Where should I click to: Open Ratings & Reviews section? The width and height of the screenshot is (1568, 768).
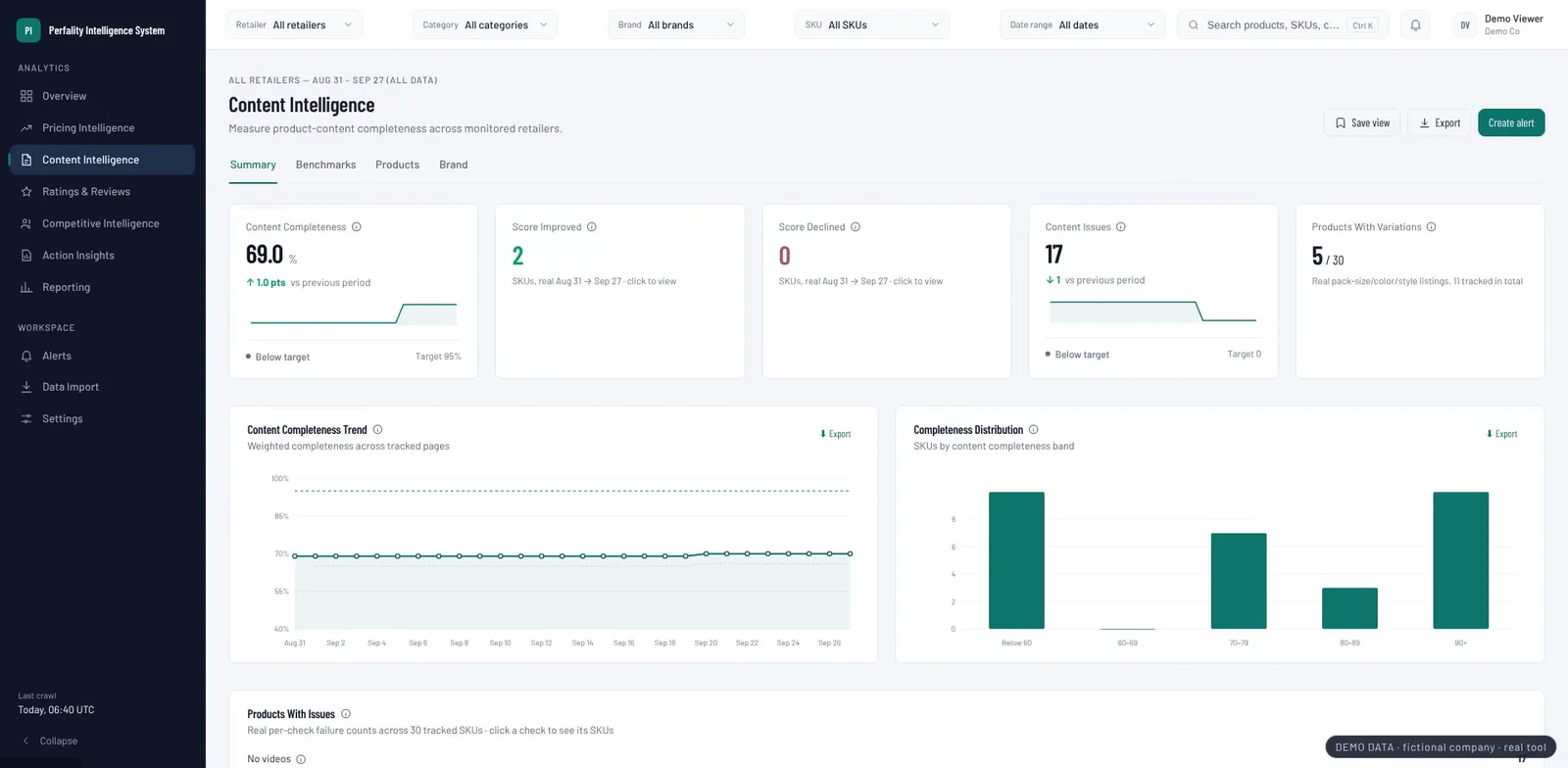pyautogui.click(x=102, y=192)
